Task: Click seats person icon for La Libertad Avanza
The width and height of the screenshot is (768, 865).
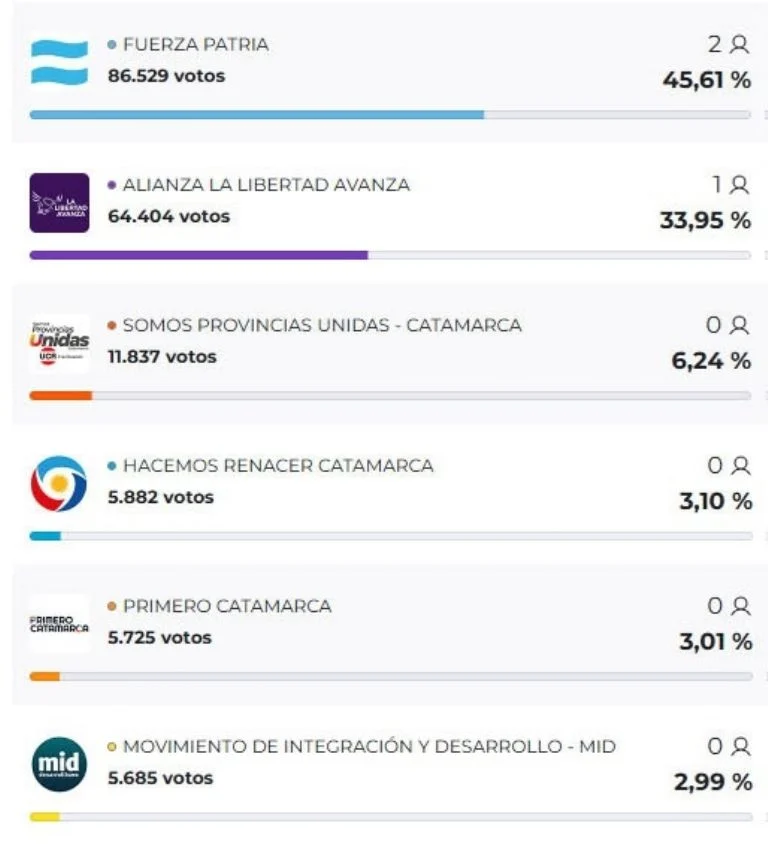Action: click(x=740, y=184)
